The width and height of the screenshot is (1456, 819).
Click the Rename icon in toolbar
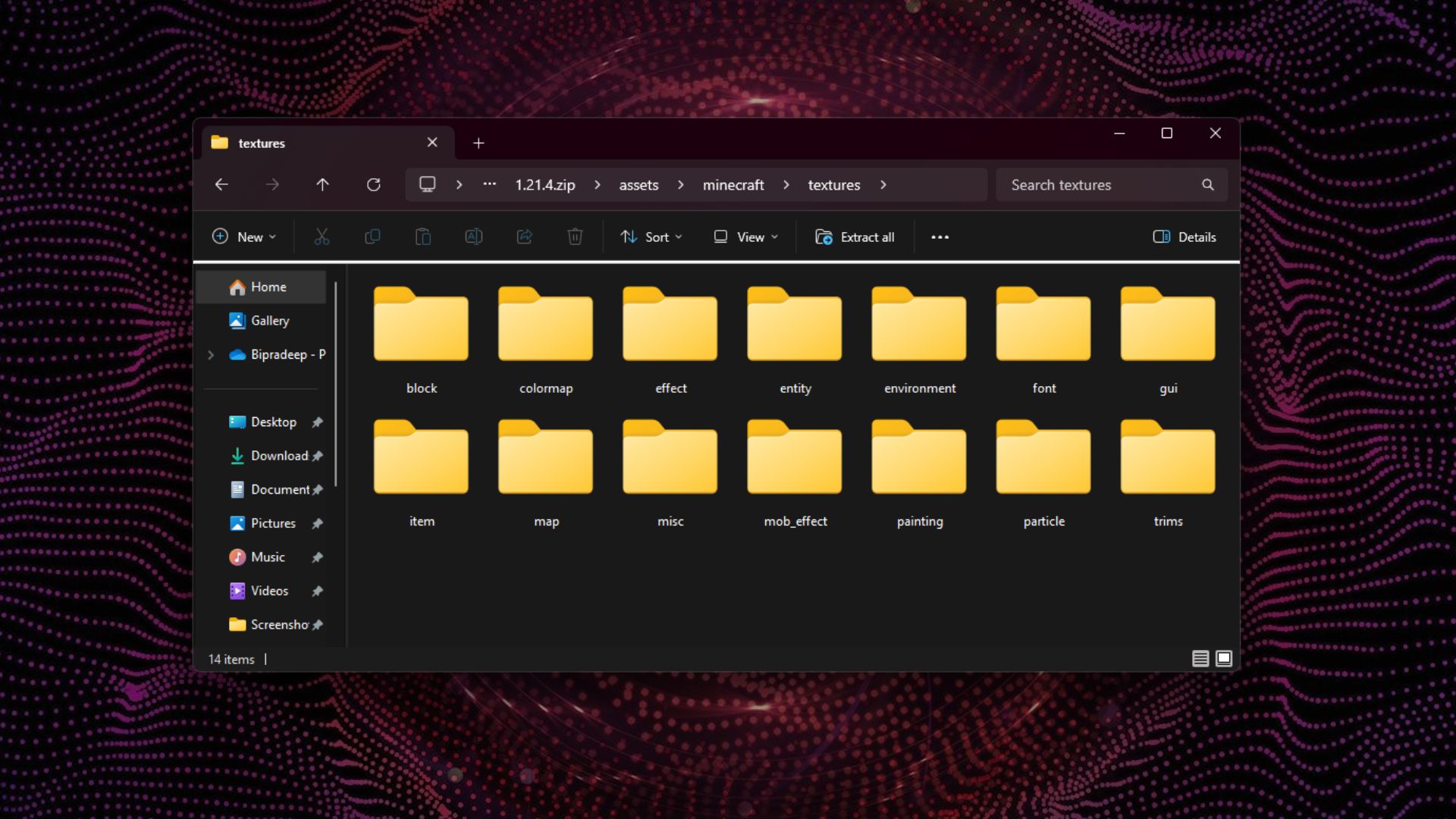tap(473, 237)
